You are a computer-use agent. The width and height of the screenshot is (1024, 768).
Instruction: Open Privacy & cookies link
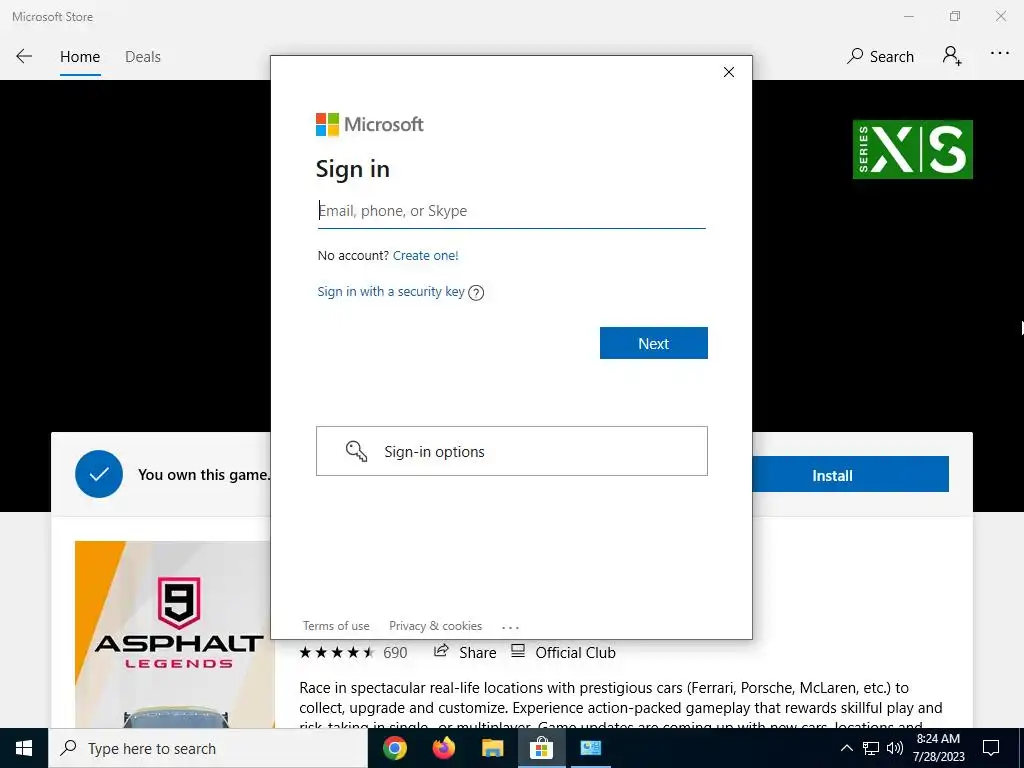coord(436,626)
